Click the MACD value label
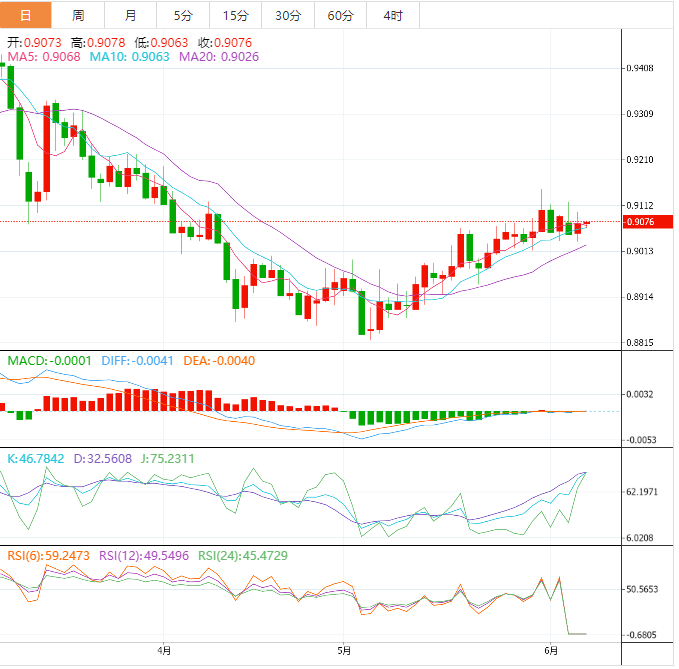The image size is (679, 669). pos(49,360)
